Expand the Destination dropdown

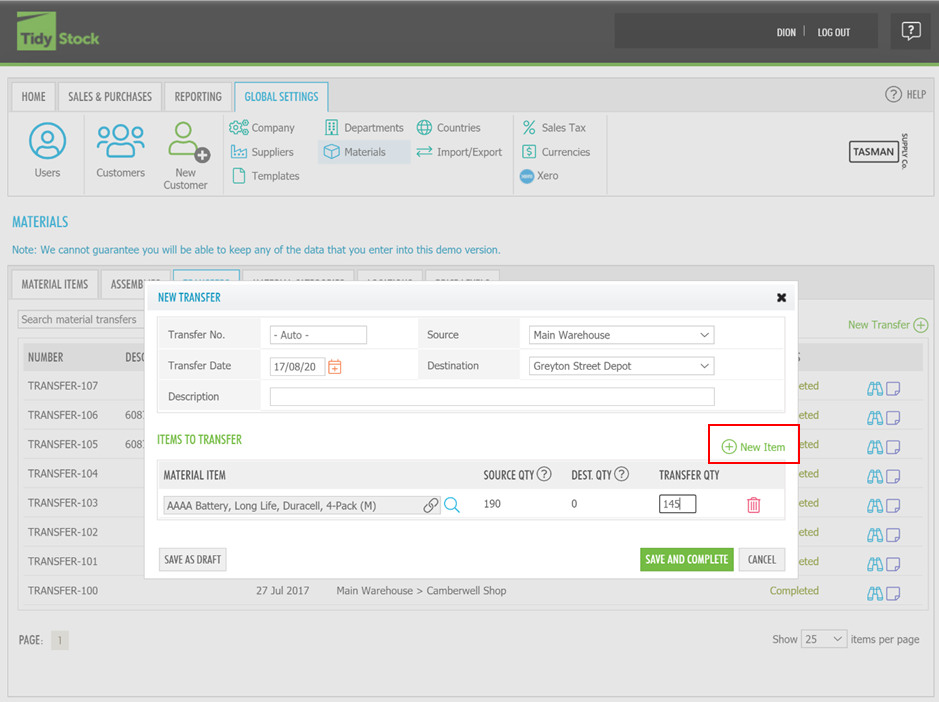coord(621,366)
